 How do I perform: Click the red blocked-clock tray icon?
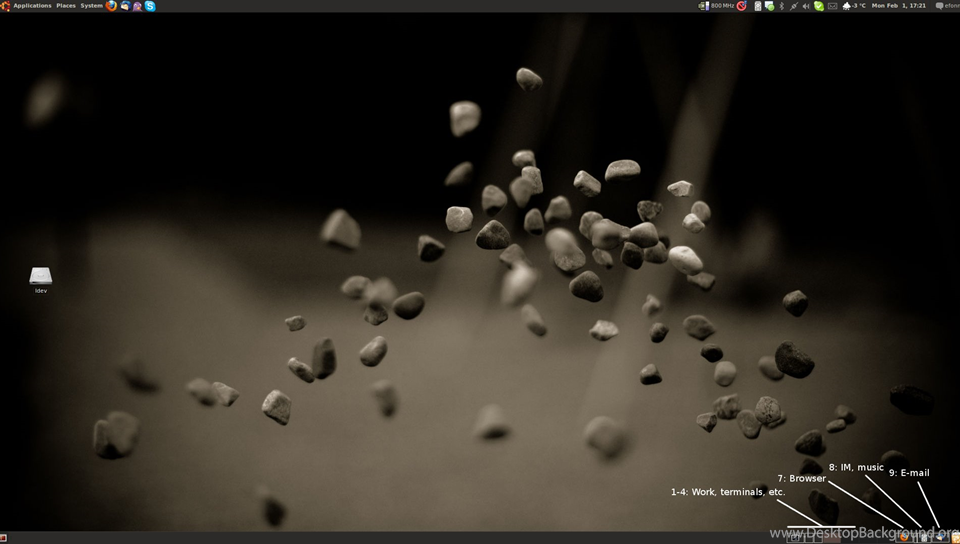pos(741,6)
